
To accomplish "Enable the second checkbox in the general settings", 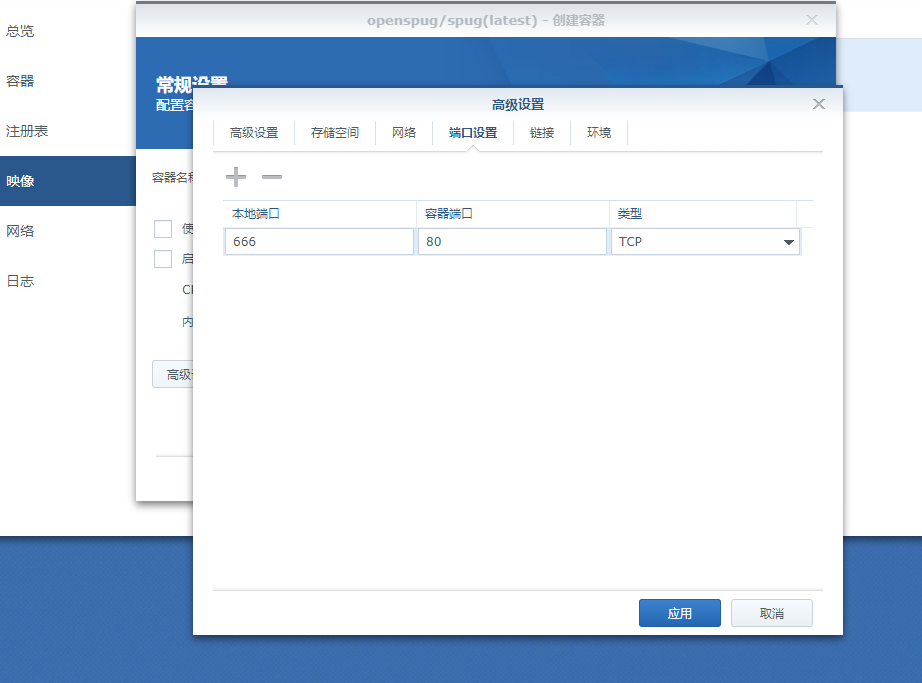I will click(x=163, y=259).
